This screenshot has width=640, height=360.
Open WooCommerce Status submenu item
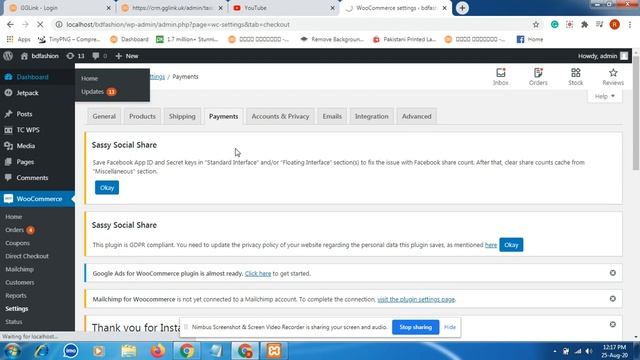pos(14,322)
